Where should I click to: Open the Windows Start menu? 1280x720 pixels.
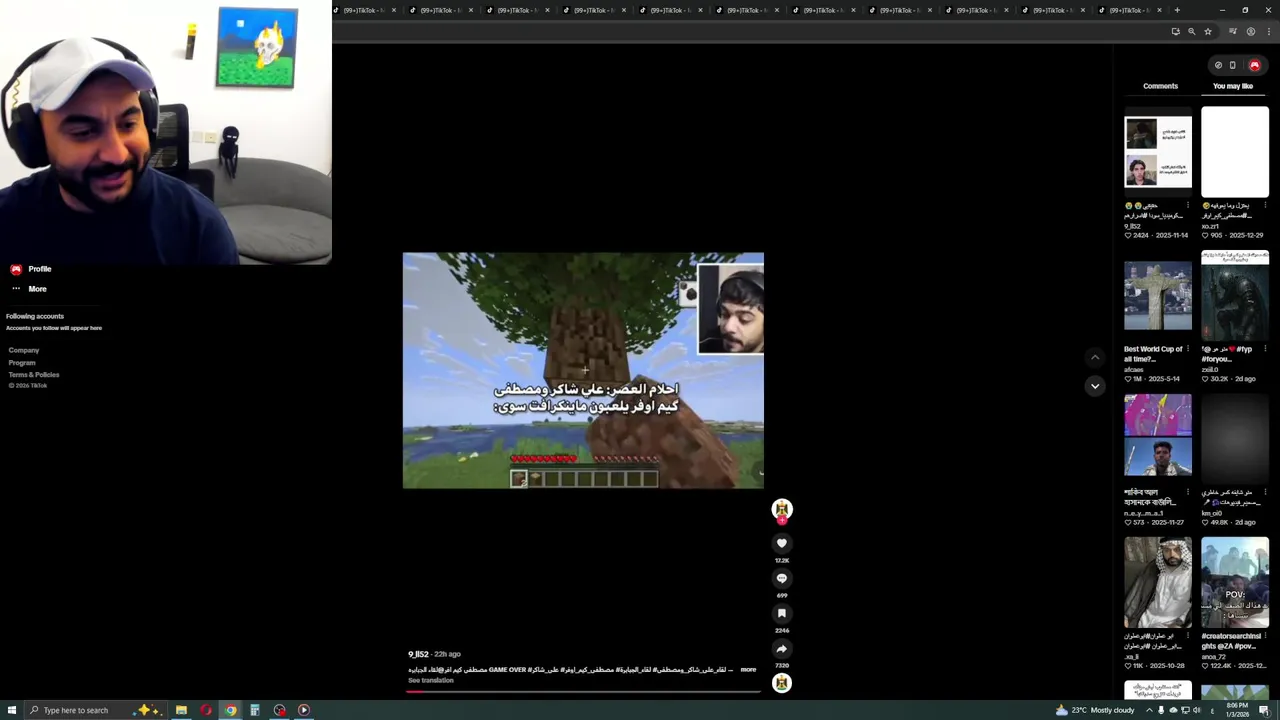(10, 710)
